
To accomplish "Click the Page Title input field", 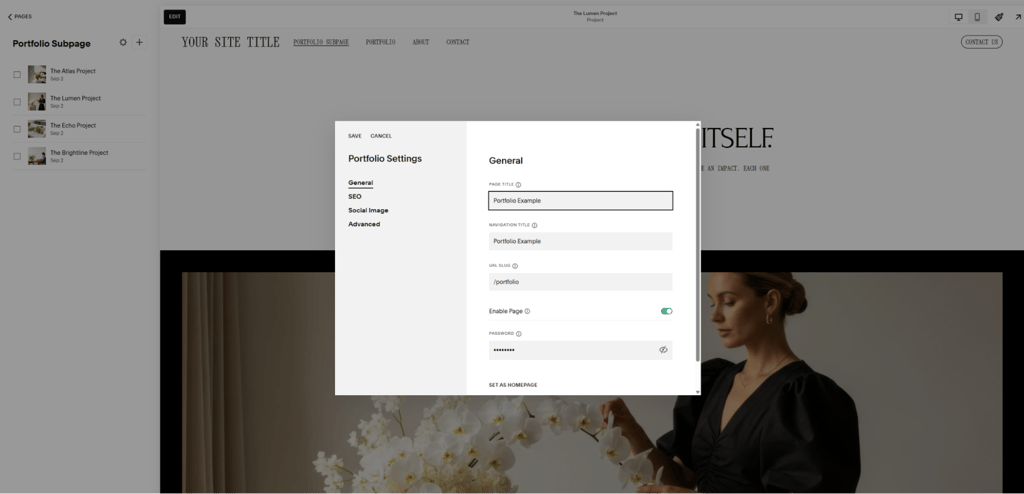I will (x=581, y=201).
